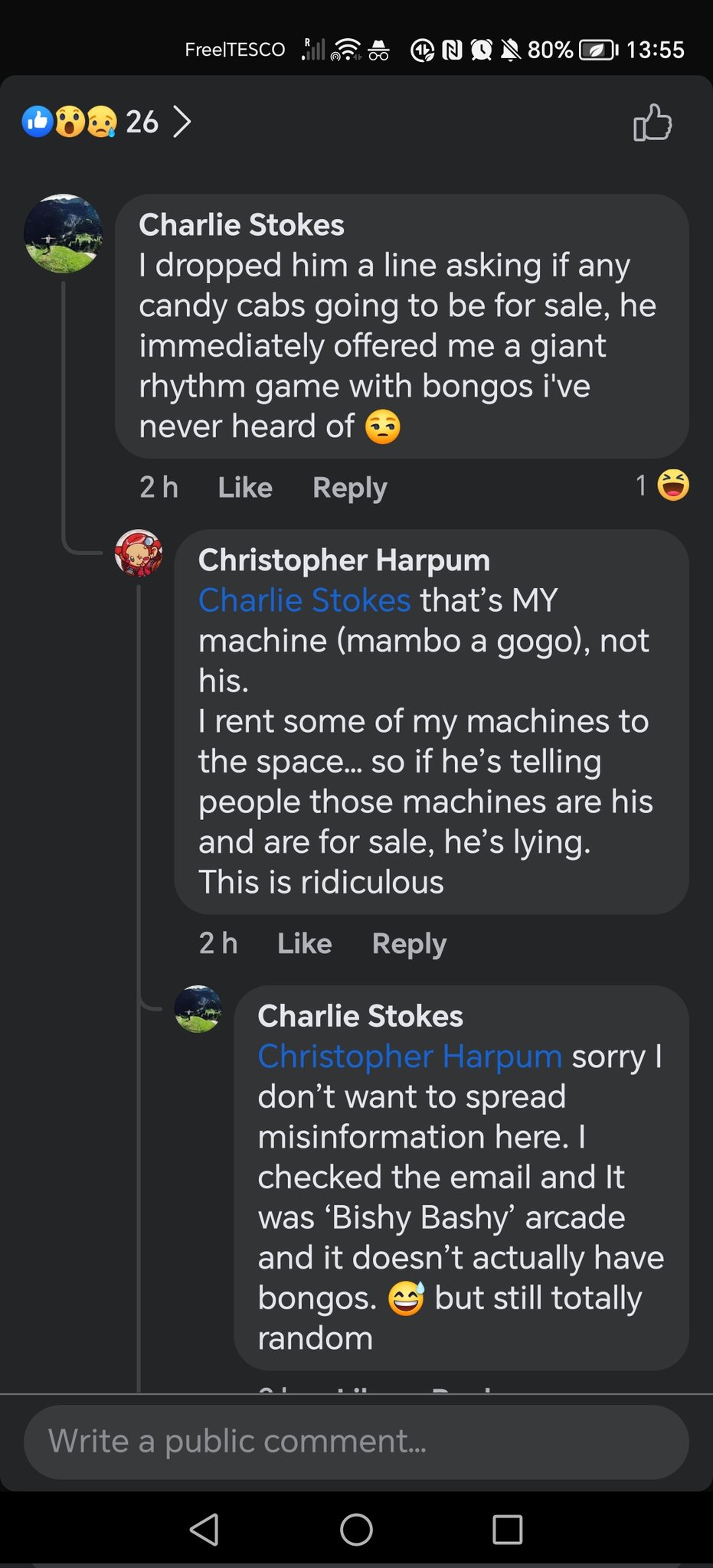This screenshot has height=1568, width=713.
Task: Tap the thumbs-up like icon at top right
Action: click(652, 122)
